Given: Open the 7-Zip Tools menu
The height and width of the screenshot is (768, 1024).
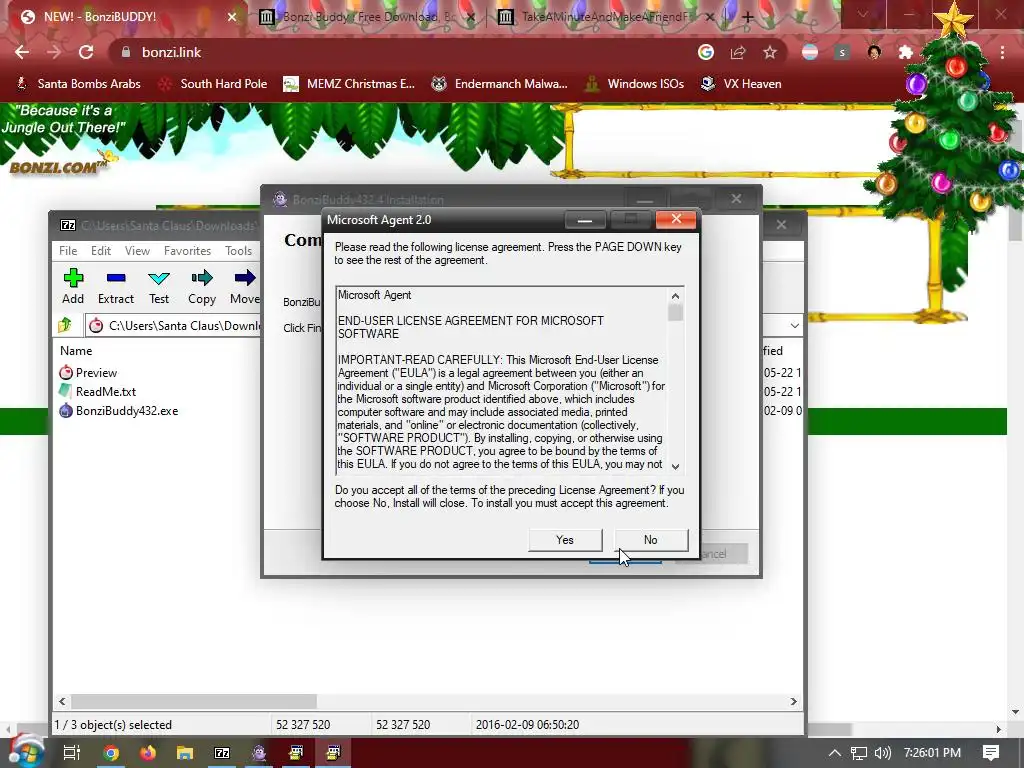Looking at the screenshot, I should (238, 251).
